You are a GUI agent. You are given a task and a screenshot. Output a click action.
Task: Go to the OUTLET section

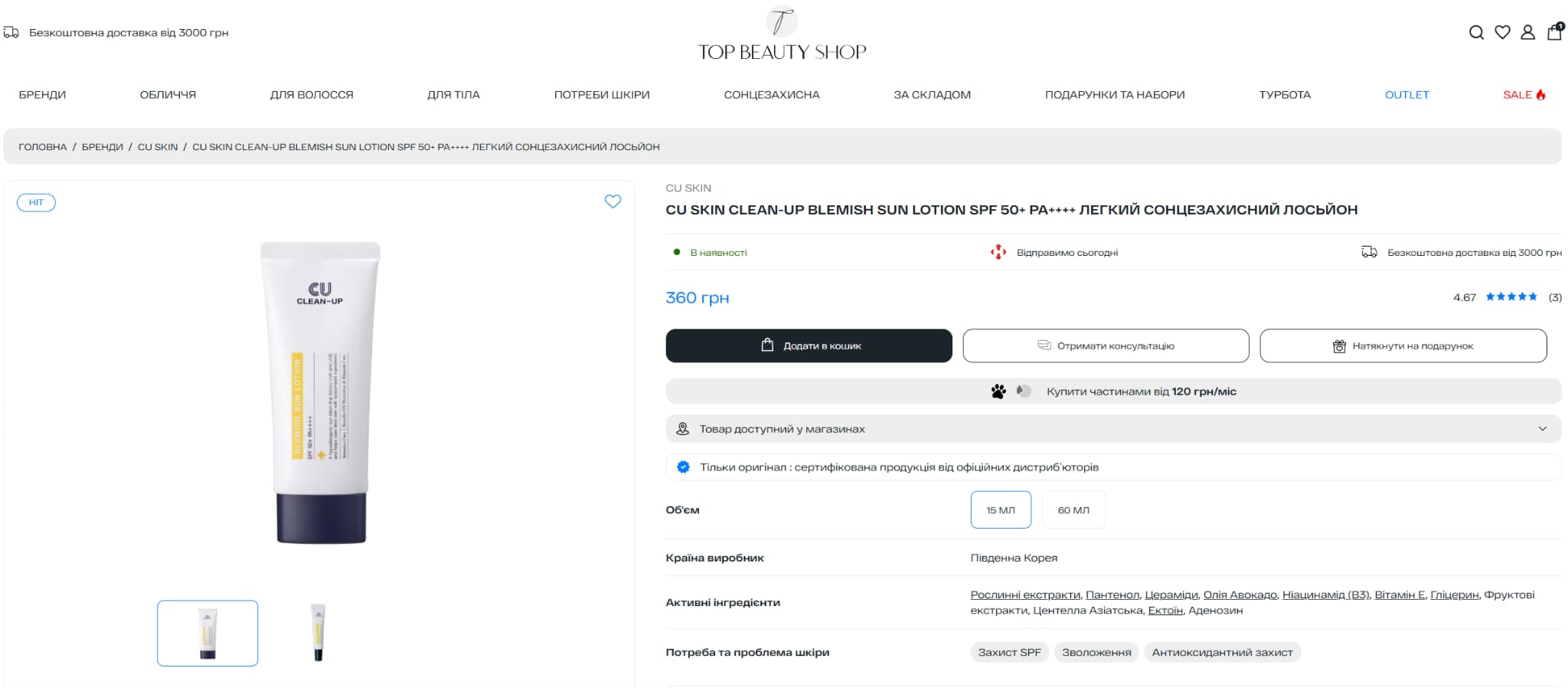1406,95
